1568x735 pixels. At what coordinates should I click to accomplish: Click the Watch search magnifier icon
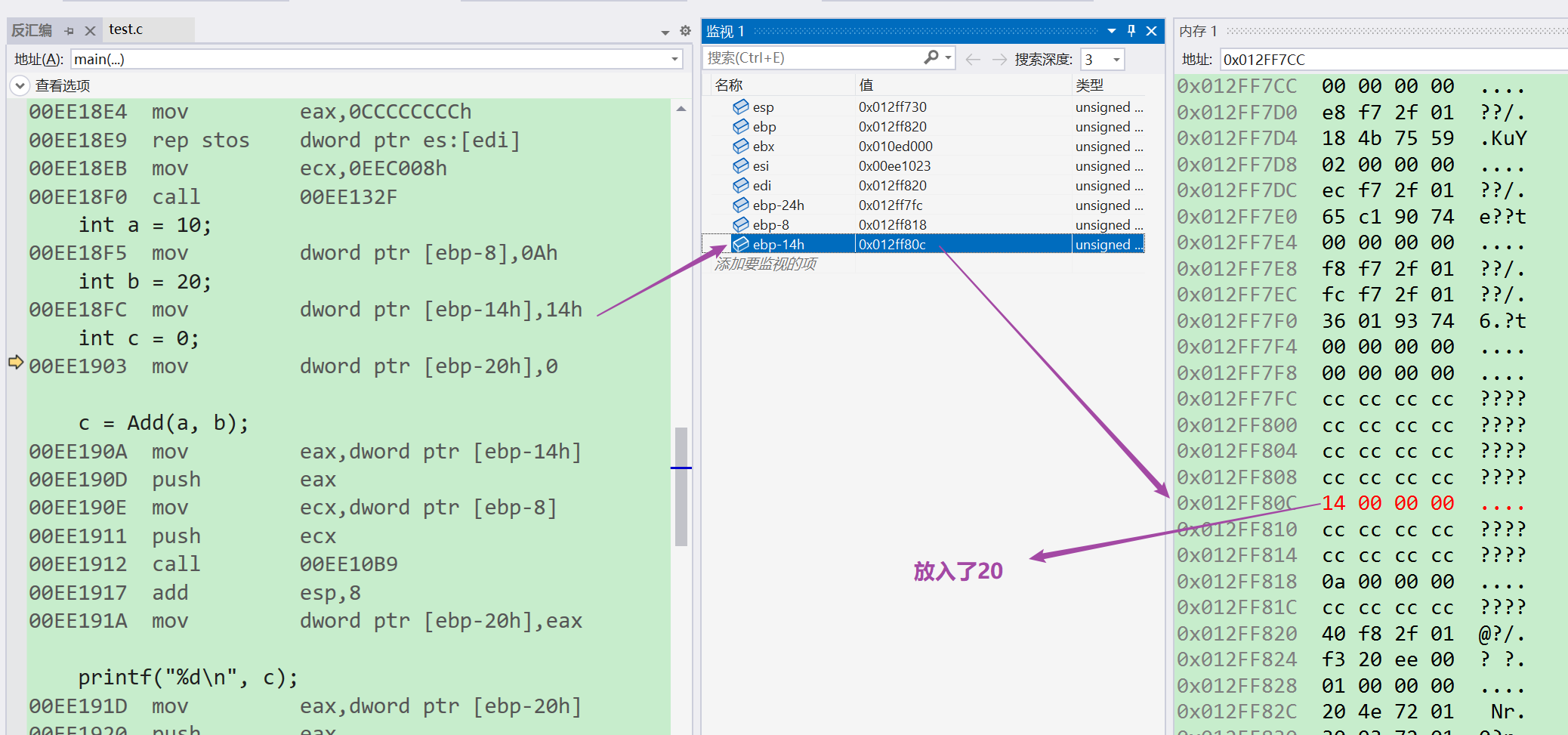(931, 57)
